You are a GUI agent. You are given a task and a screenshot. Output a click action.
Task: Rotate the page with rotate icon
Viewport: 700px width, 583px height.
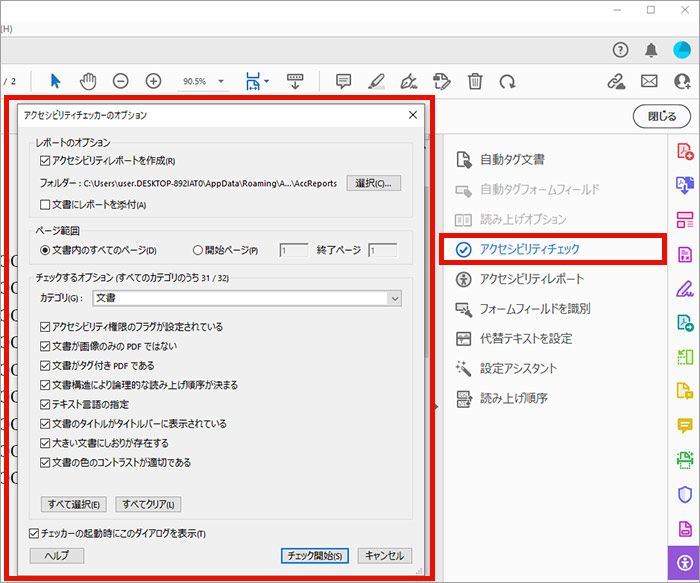508,82
